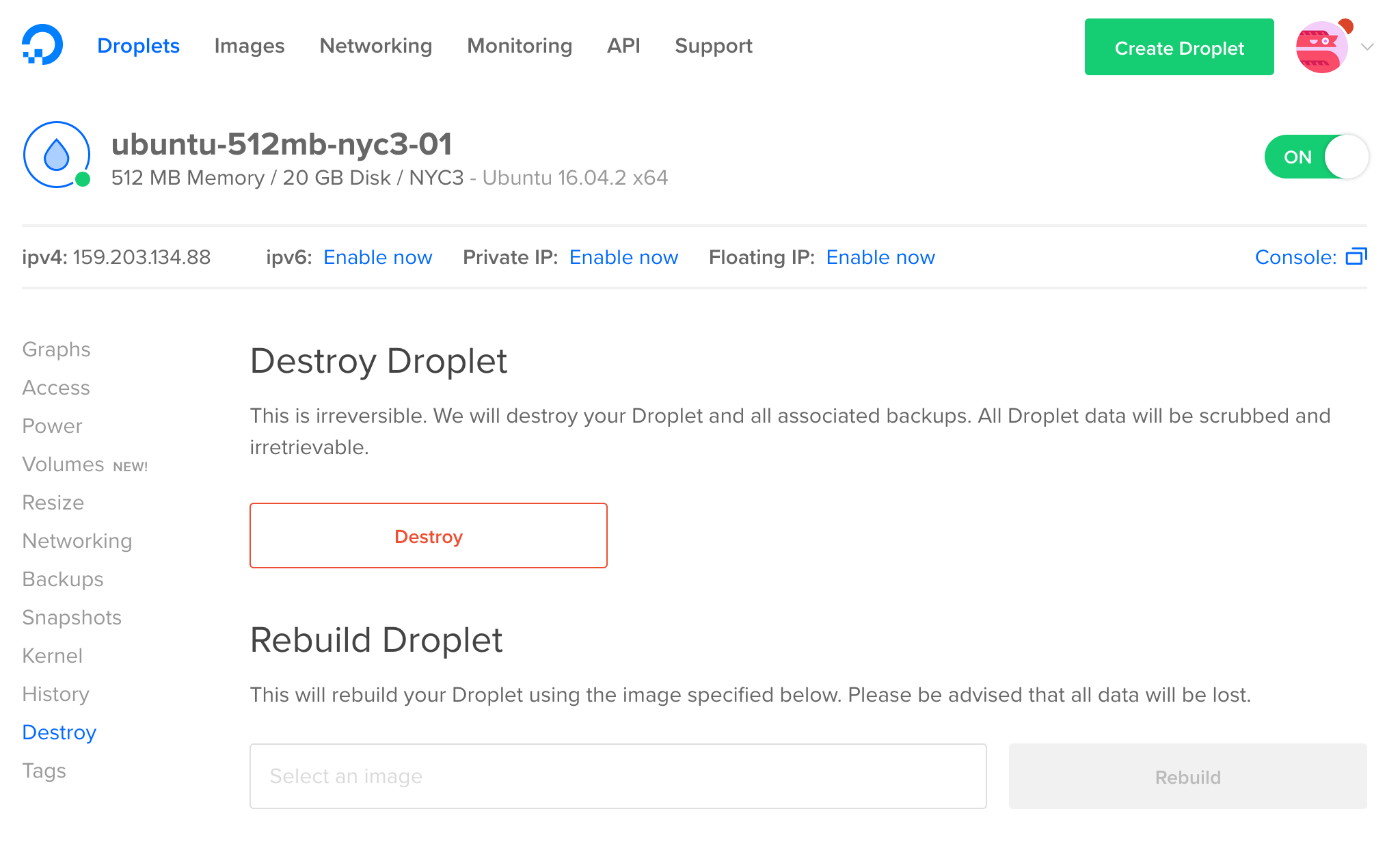Go to the Monitoring menu

[519, 46]
